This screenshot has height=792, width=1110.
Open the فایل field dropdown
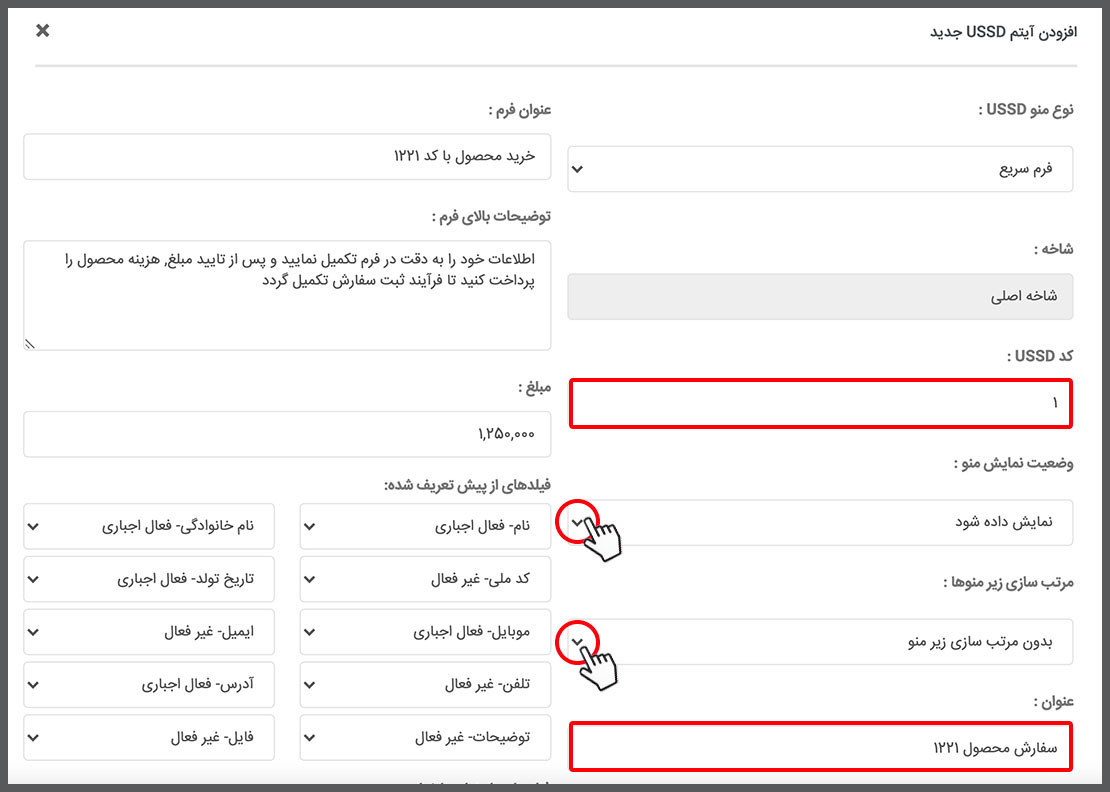pyautogui.click(x=149, y=738)
